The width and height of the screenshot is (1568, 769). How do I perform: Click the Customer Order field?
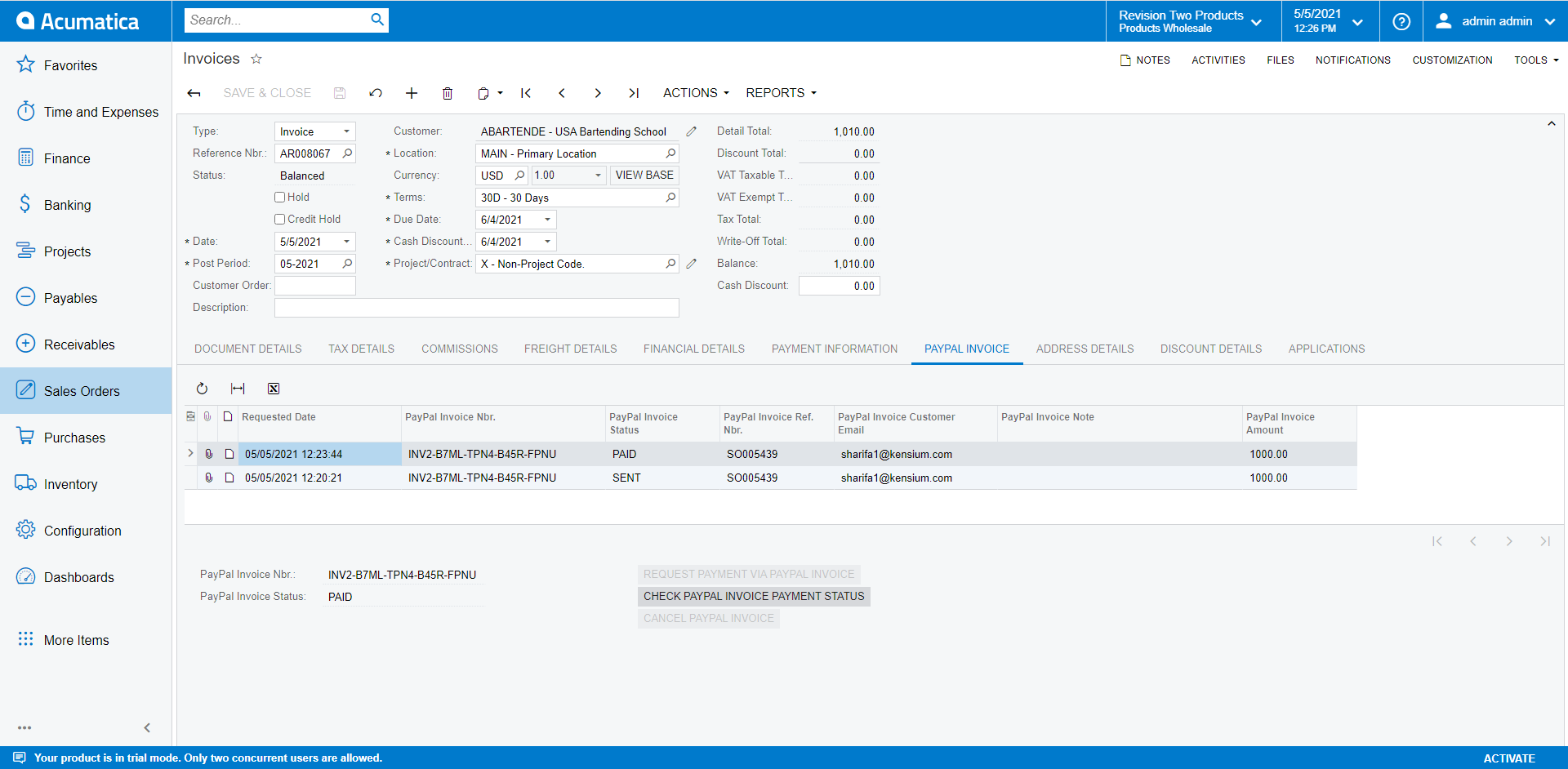coord(315,286)
